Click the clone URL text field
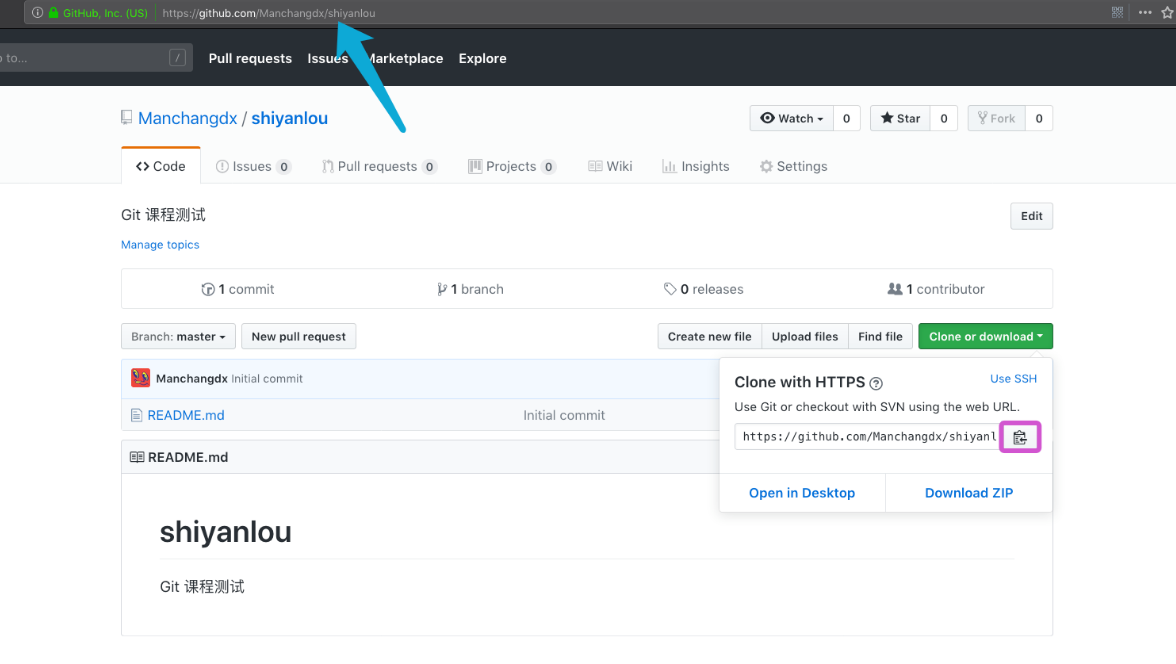This screenshot has height=664, width=1176. pos(867,437)
